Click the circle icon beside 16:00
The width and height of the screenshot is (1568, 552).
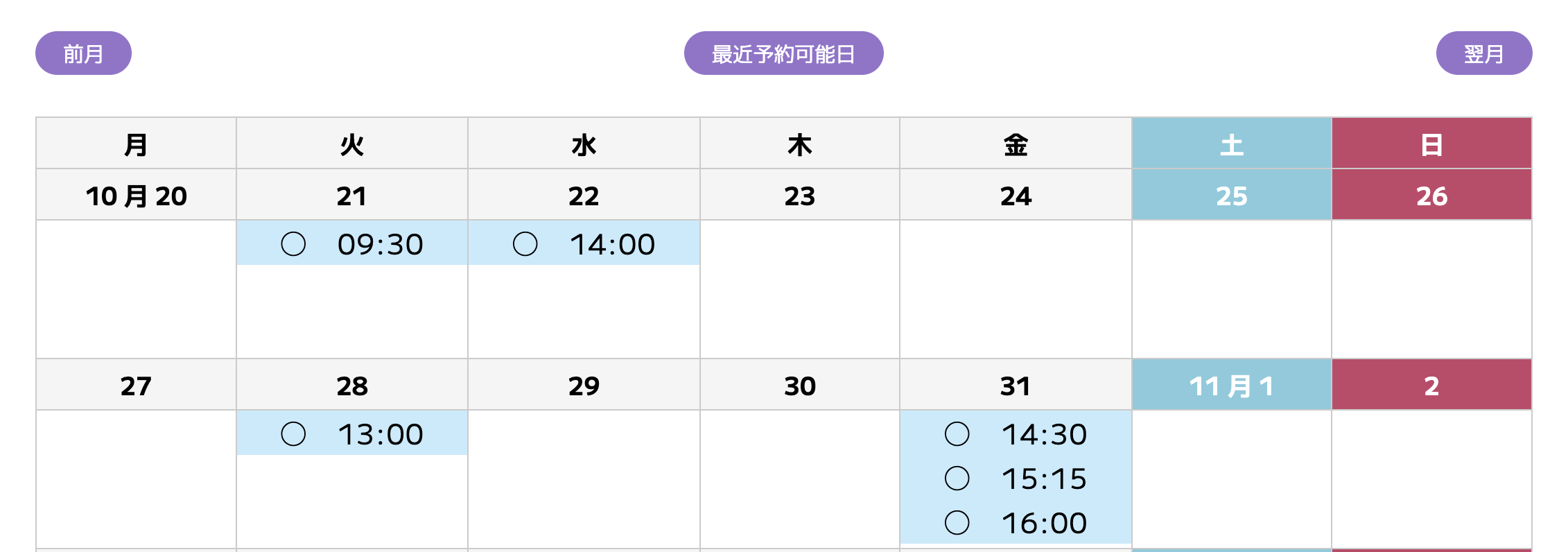[x=957, y=523]
